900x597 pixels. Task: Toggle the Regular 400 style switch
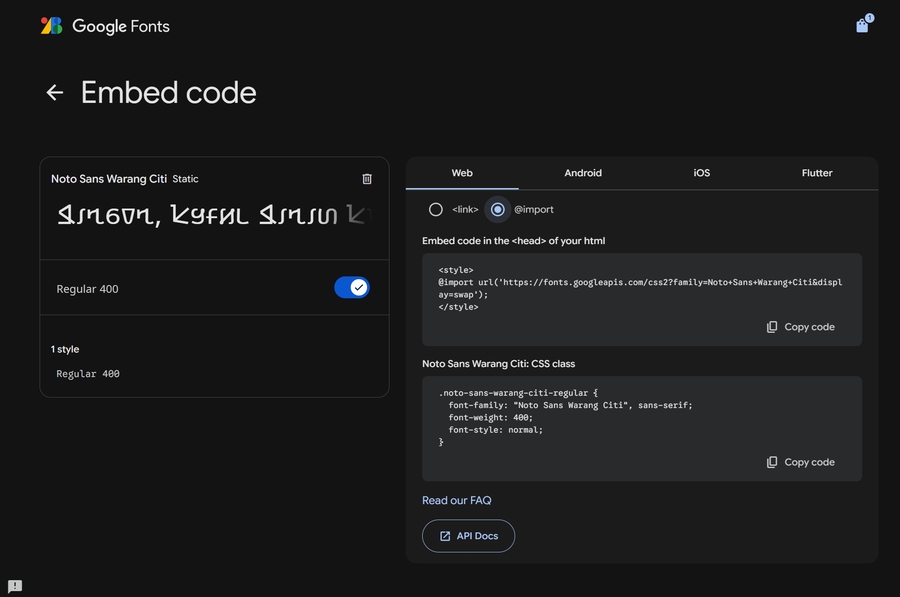(352, 288)
